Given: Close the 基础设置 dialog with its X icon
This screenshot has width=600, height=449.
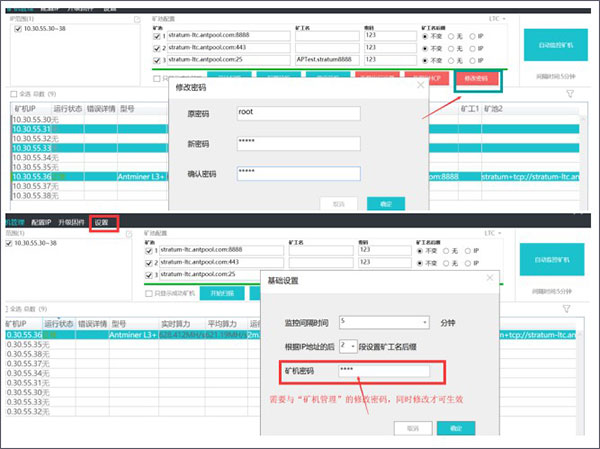Looking at the screenshot, I should point(489,278).
